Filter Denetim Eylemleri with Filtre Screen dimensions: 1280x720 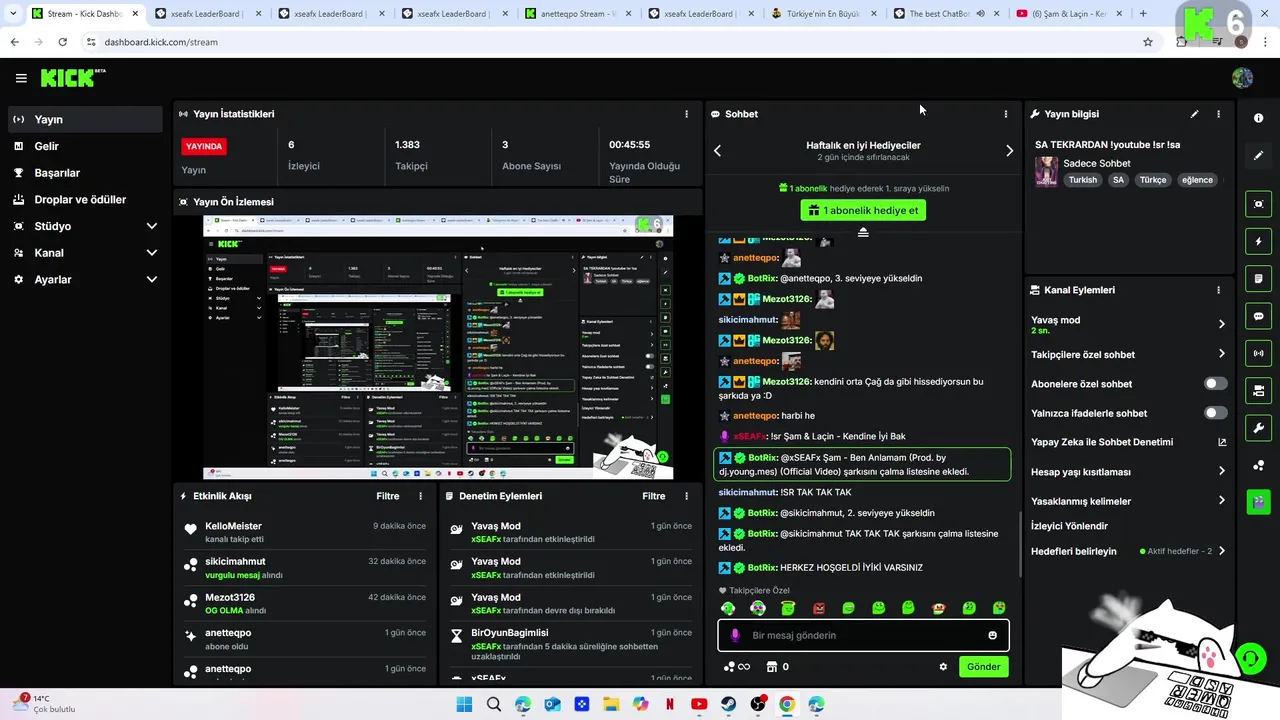pos(654,496)
